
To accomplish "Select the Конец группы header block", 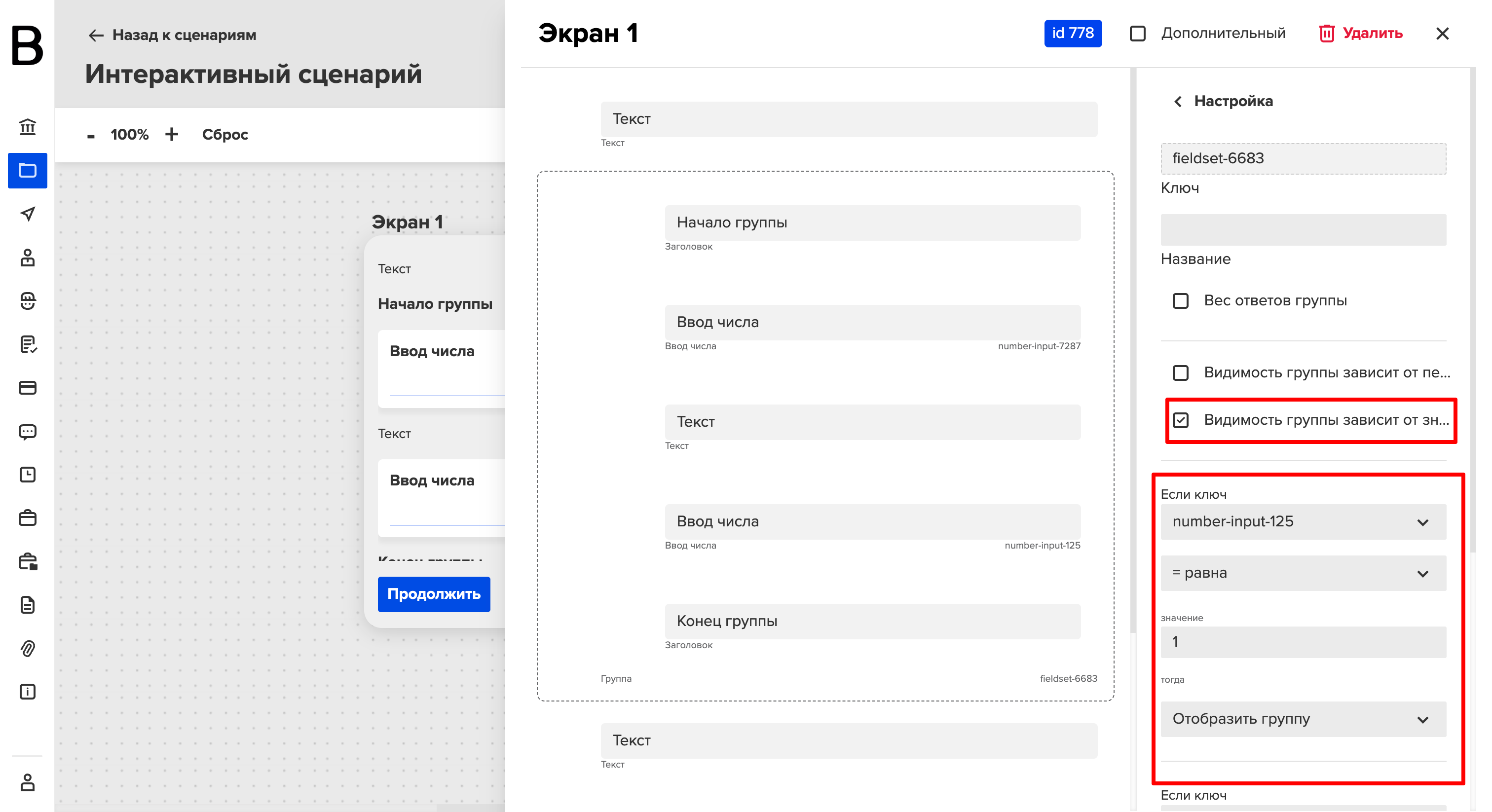I will click(872, 621).
